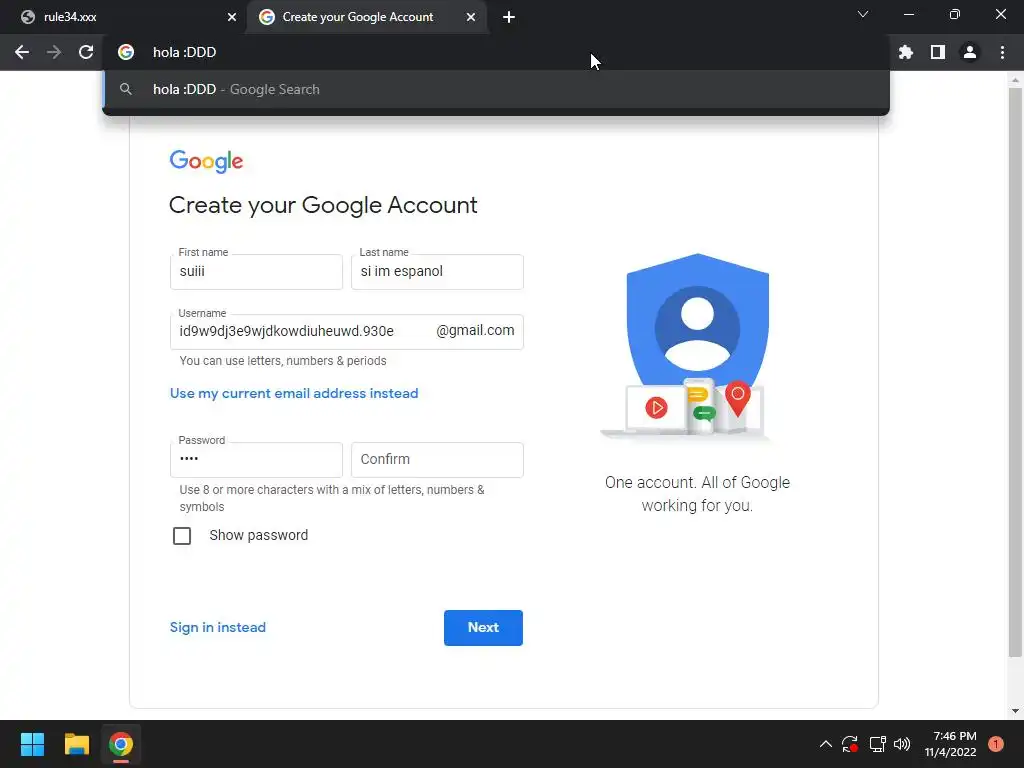Click the sync status tray icon
This screenshot has width=1024, height=768.
pos(850,744)
